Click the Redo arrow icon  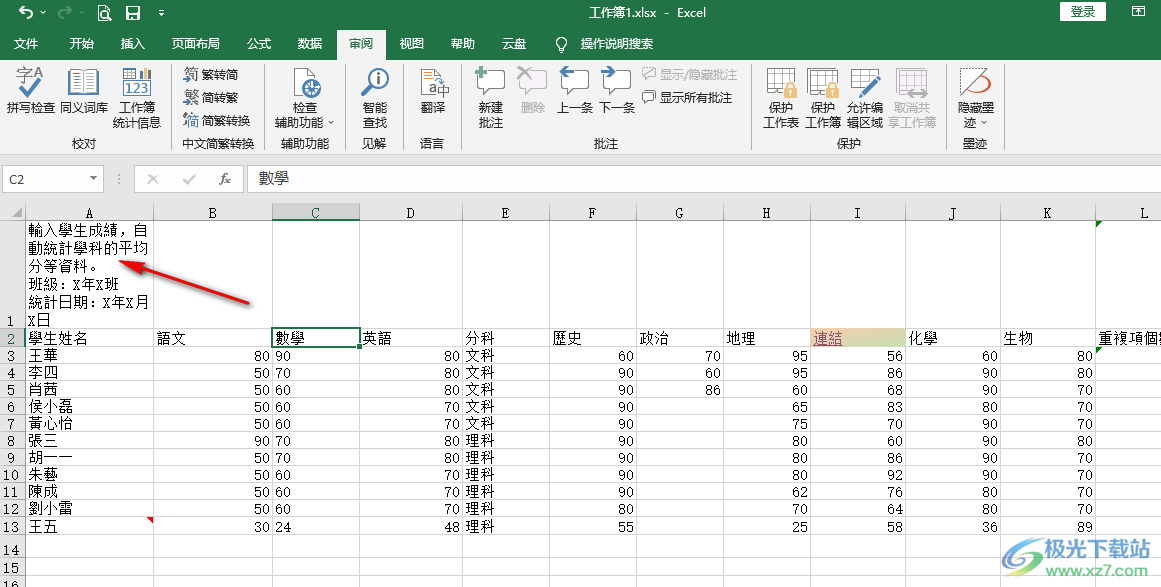[x=65, y=13]
